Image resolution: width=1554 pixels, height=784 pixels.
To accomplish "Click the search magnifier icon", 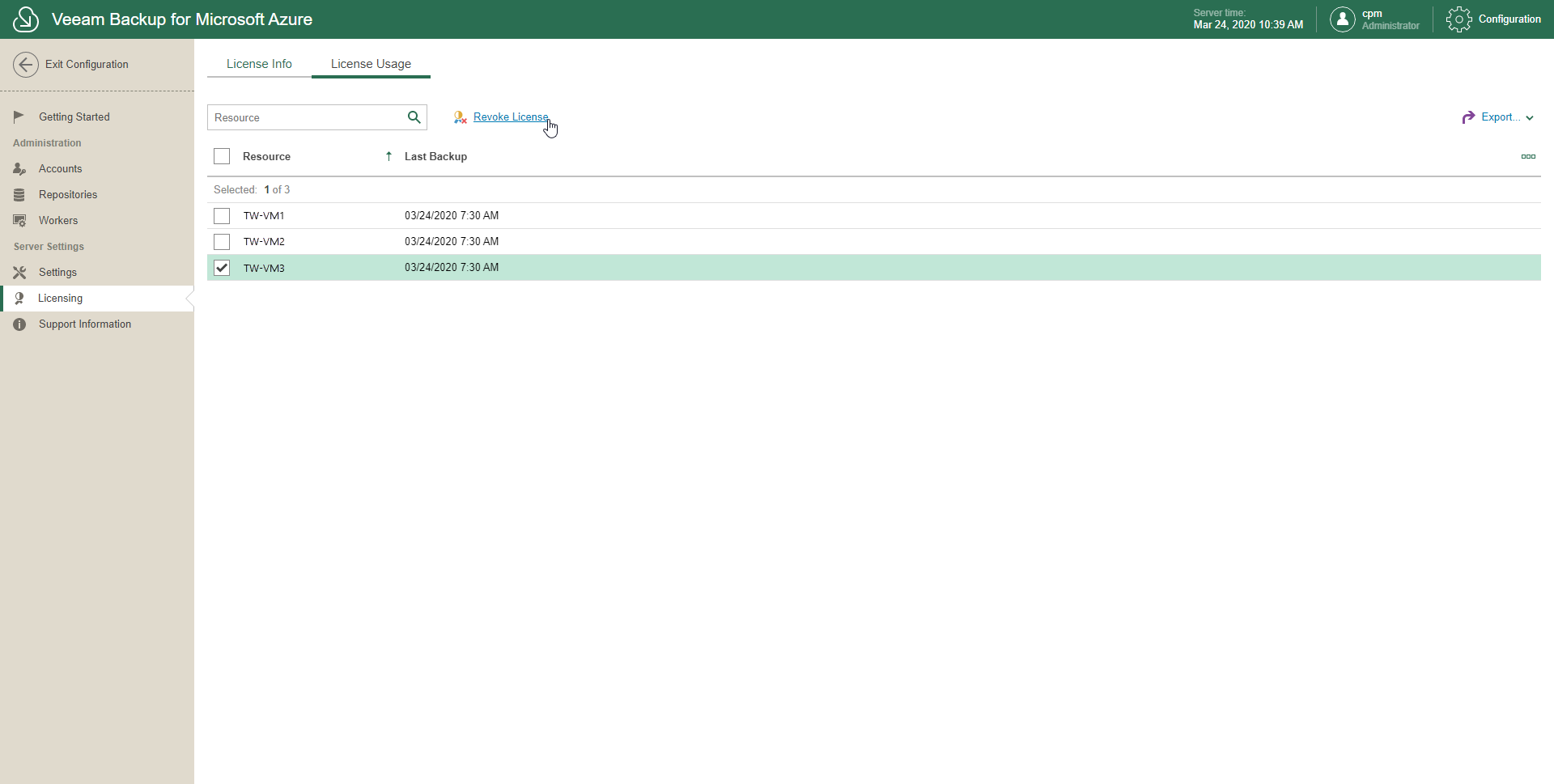I will click(x=414, y=117).
